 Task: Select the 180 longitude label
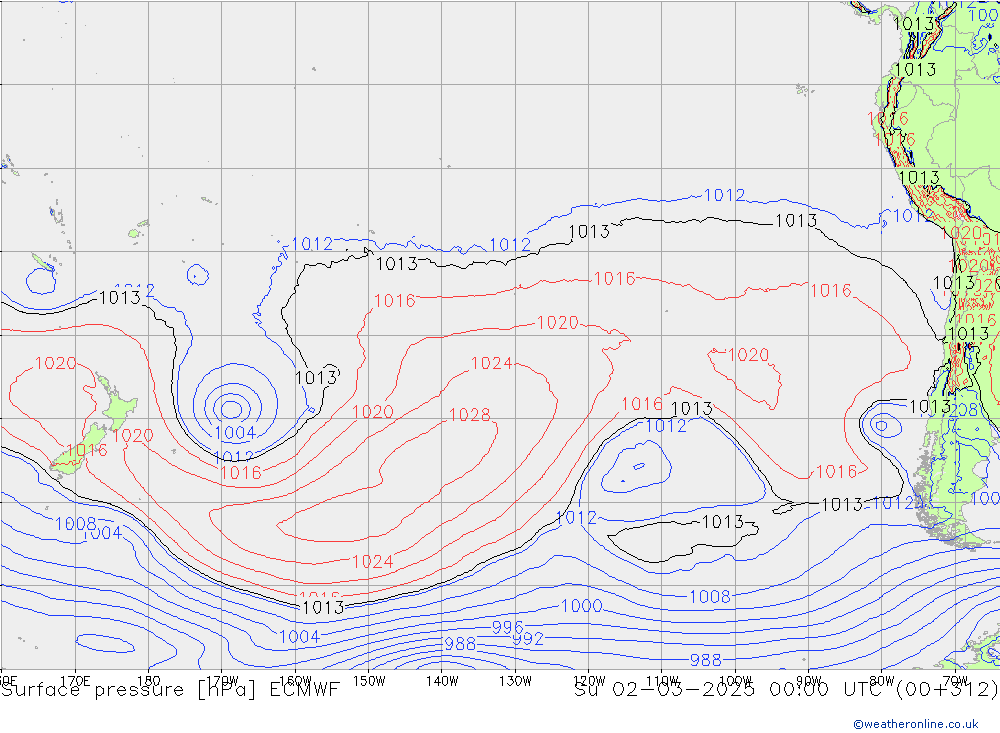click(149, 681)
